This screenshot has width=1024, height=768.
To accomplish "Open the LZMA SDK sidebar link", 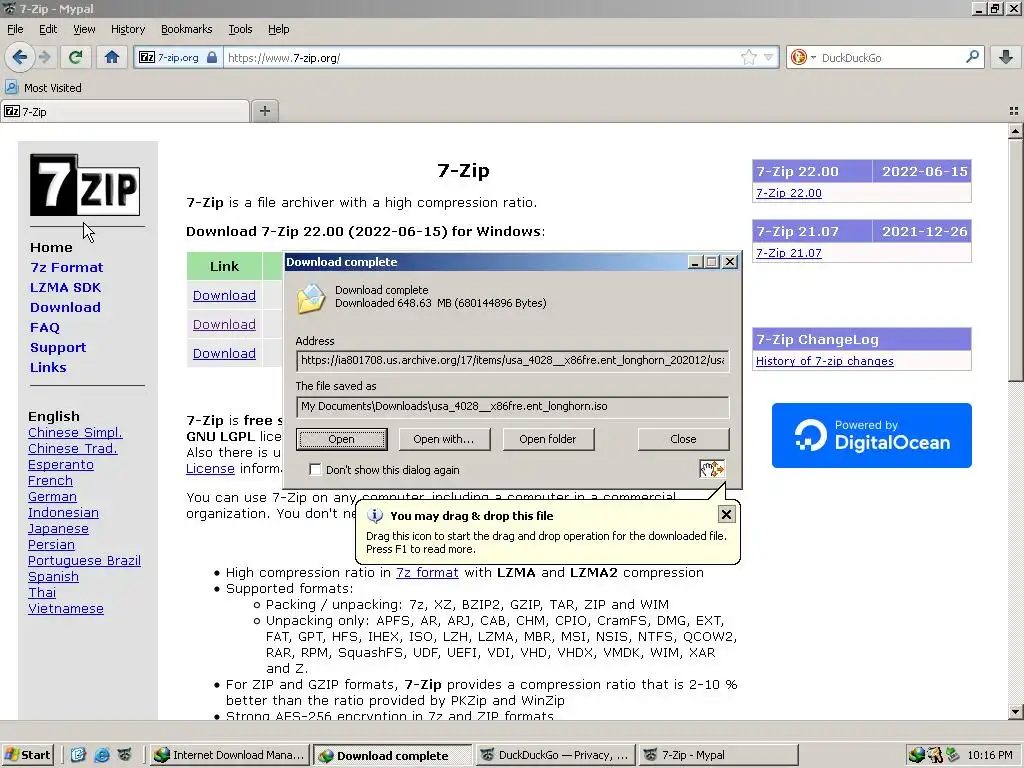I will (65, 287).
